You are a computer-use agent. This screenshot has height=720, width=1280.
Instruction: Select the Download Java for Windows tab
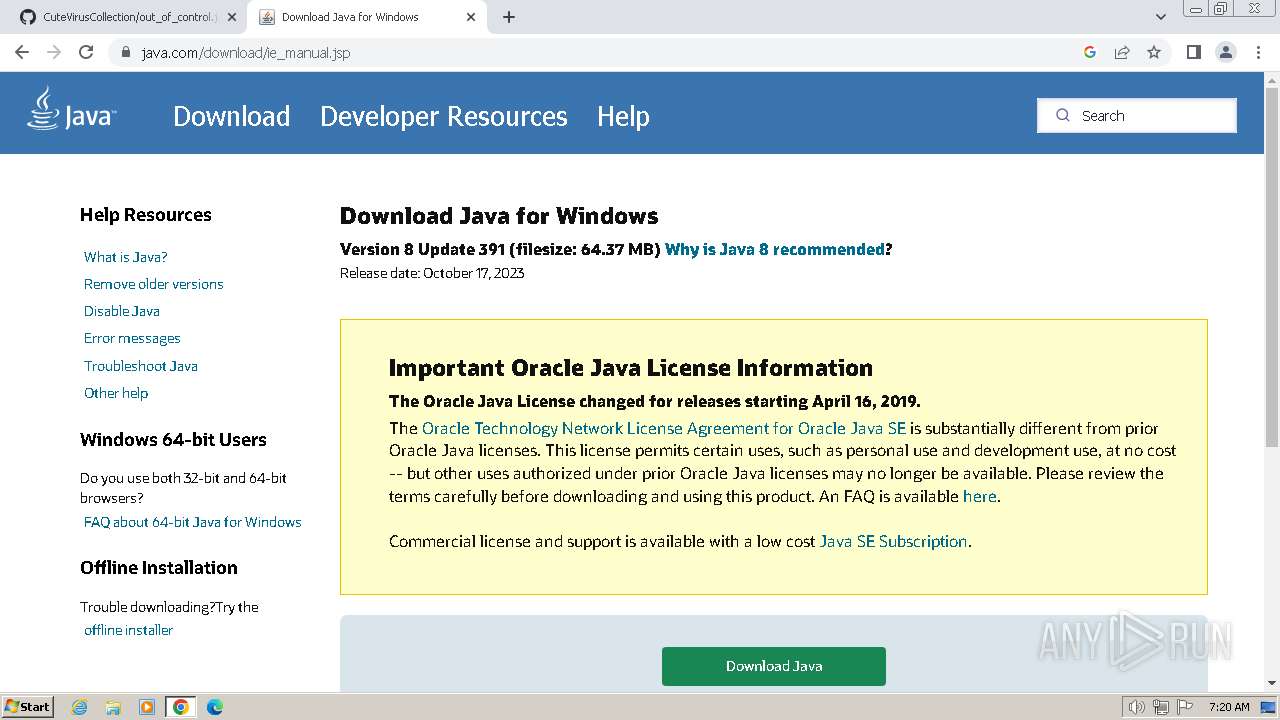coord(366,17)
